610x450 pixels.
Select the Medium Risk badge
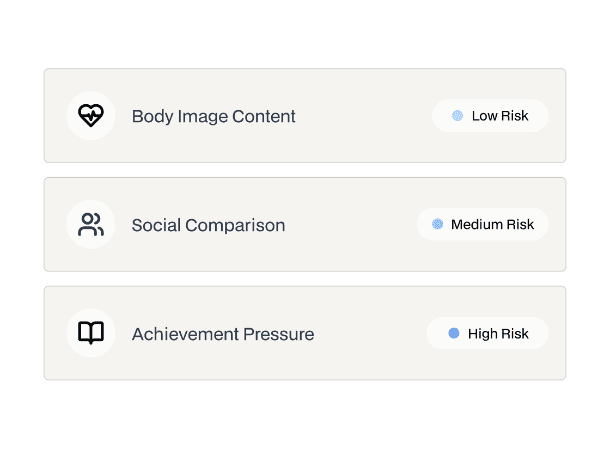(483, 224)
